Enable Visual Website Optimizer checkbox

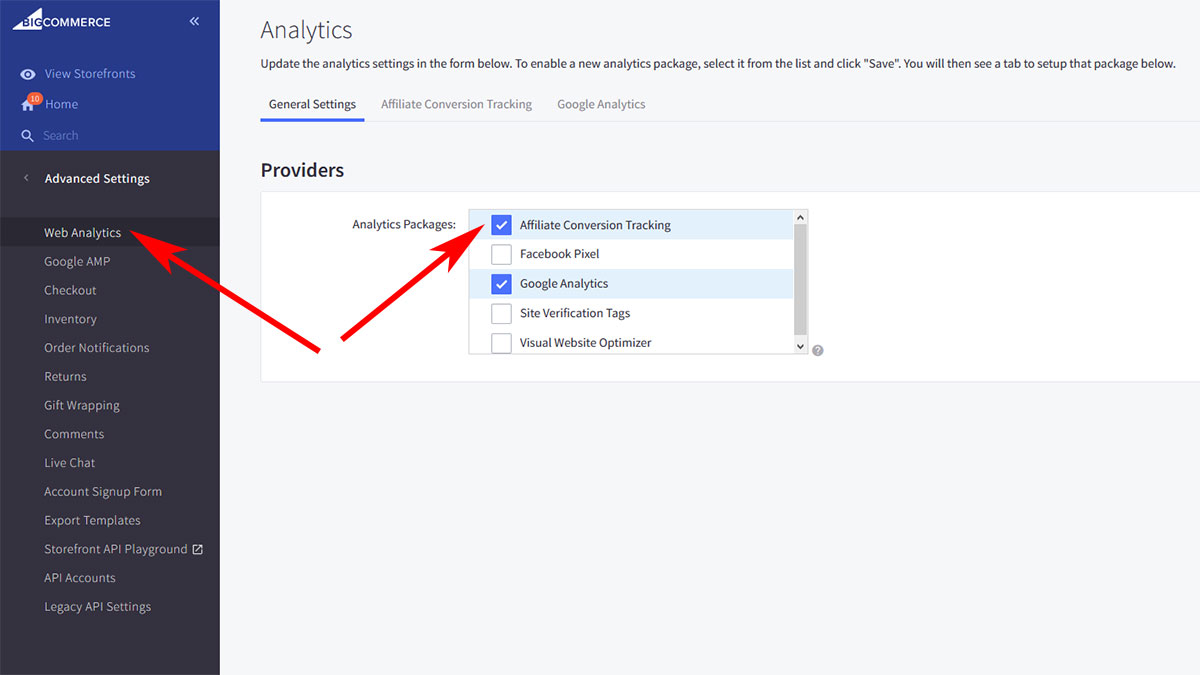pyautogui.click(x=501, y=343)
